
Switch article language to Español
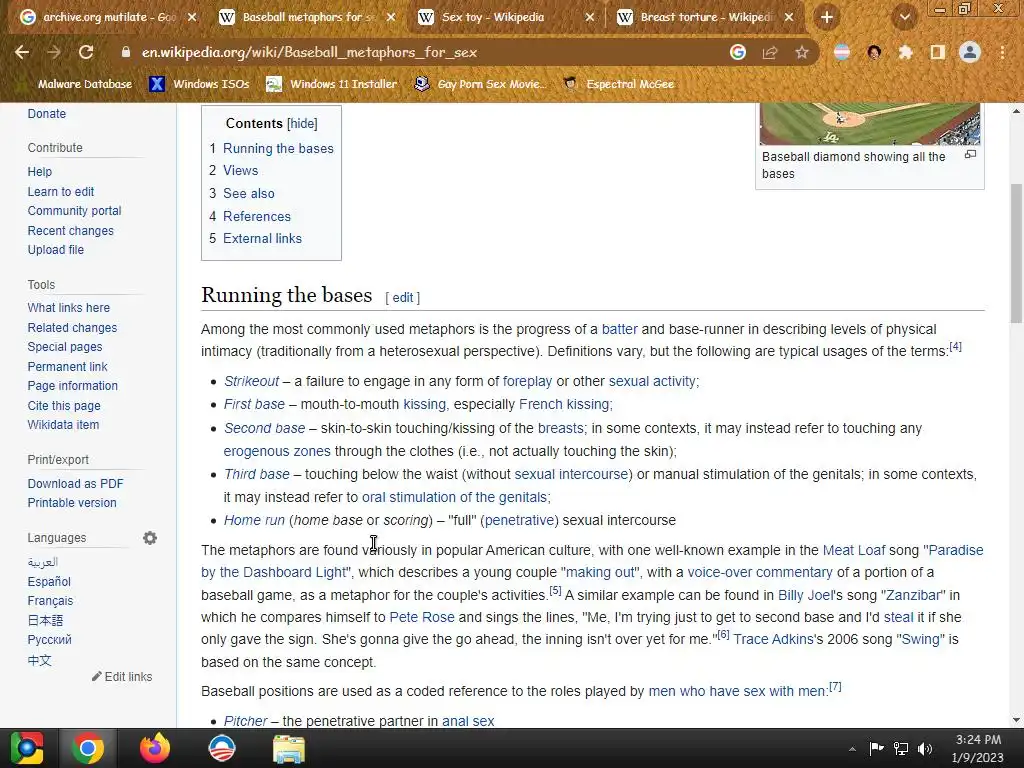click(49, 581)
